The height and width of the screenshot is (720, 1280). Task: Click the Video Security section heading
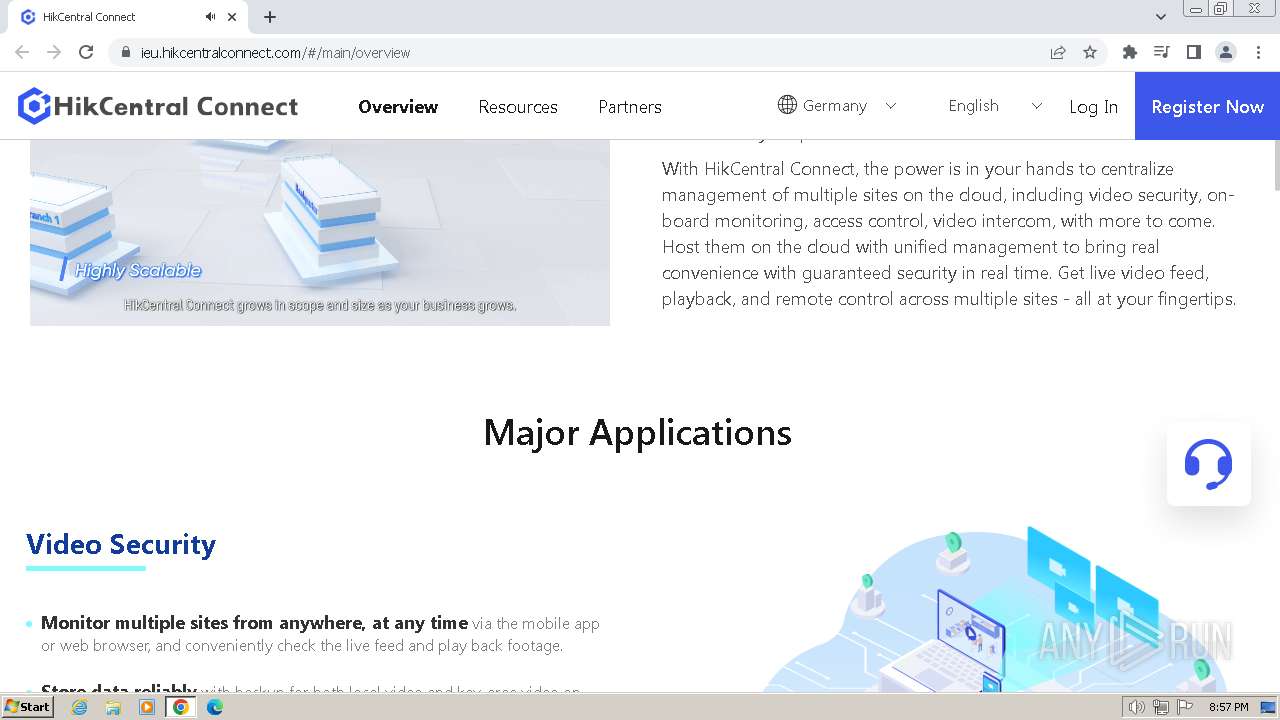click(x=121, y=544)
